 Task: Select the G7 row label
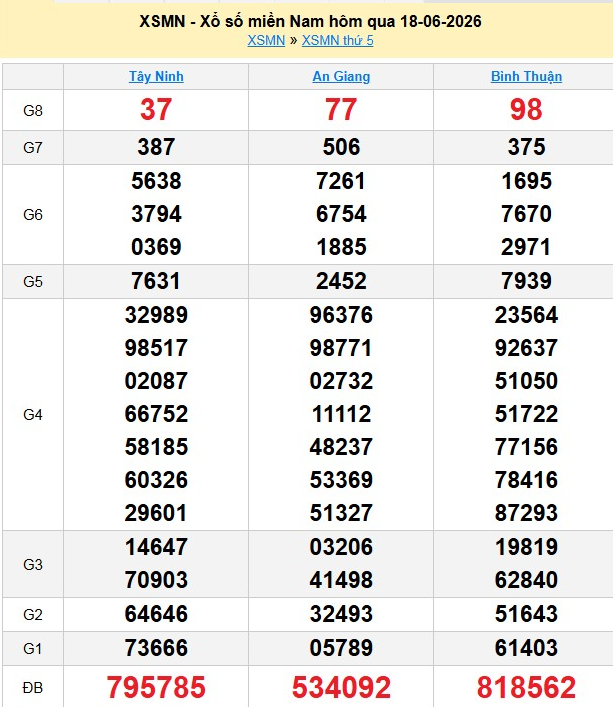33,147
